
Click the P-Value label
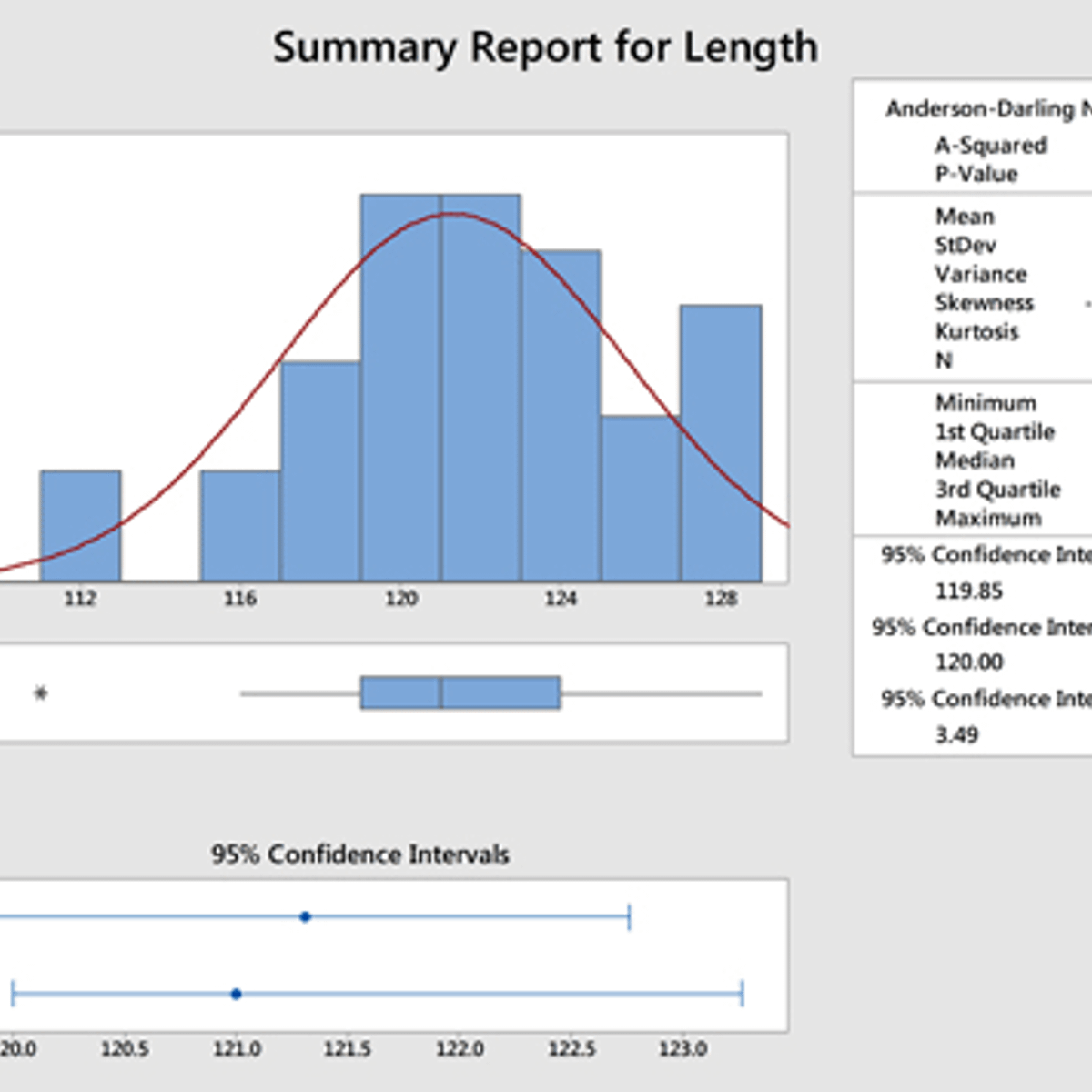[x=976, y=174]
